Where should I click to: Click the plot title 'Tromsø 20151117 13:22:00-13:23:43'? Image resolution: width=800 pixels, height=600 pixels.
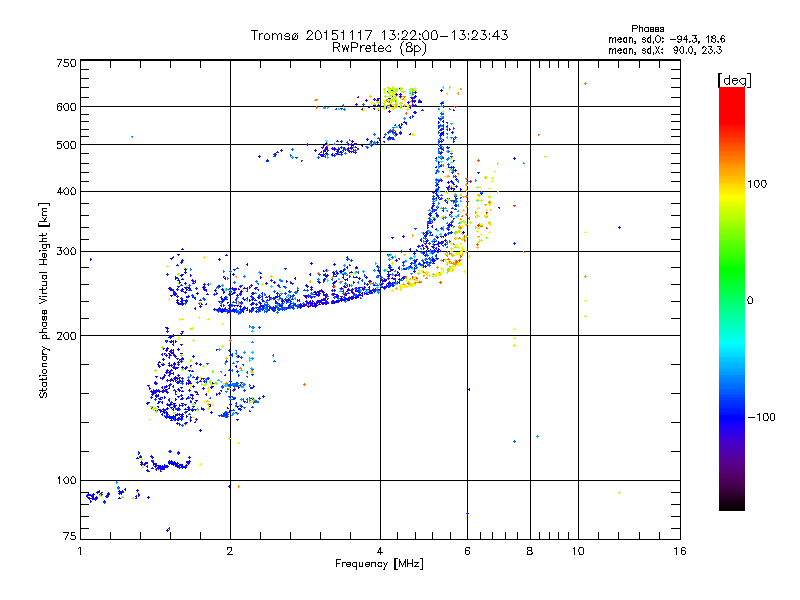(379, 35)
